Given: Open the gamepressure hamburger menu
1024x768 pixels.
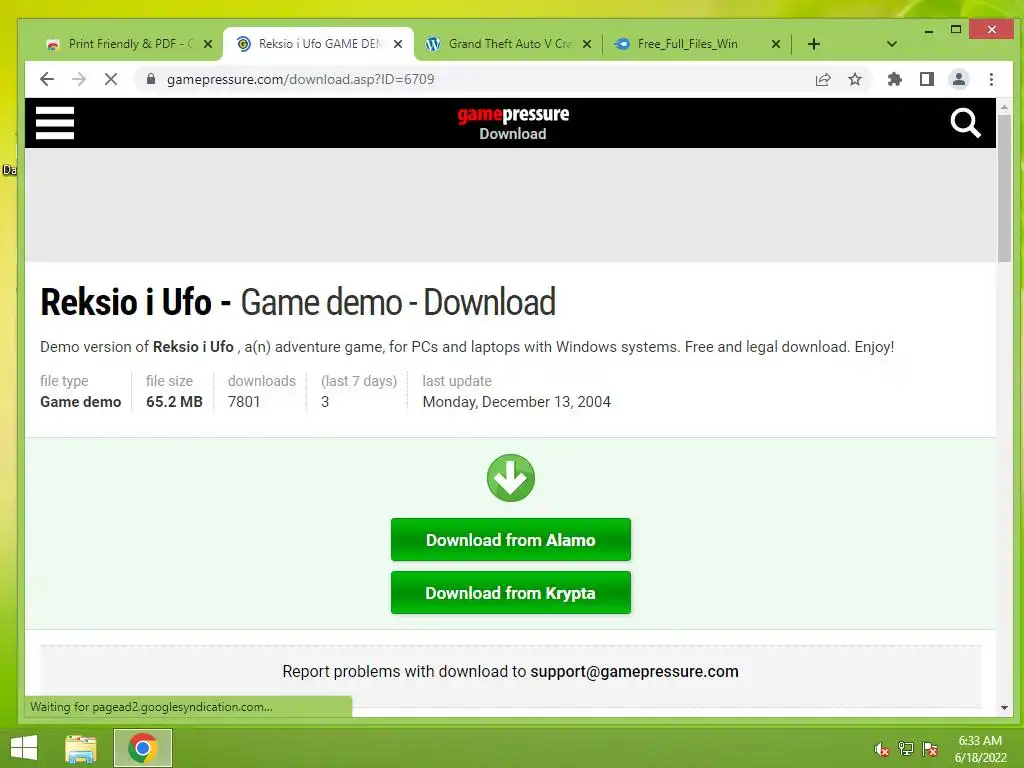Looking at the screenshot, I should [55, 123].
